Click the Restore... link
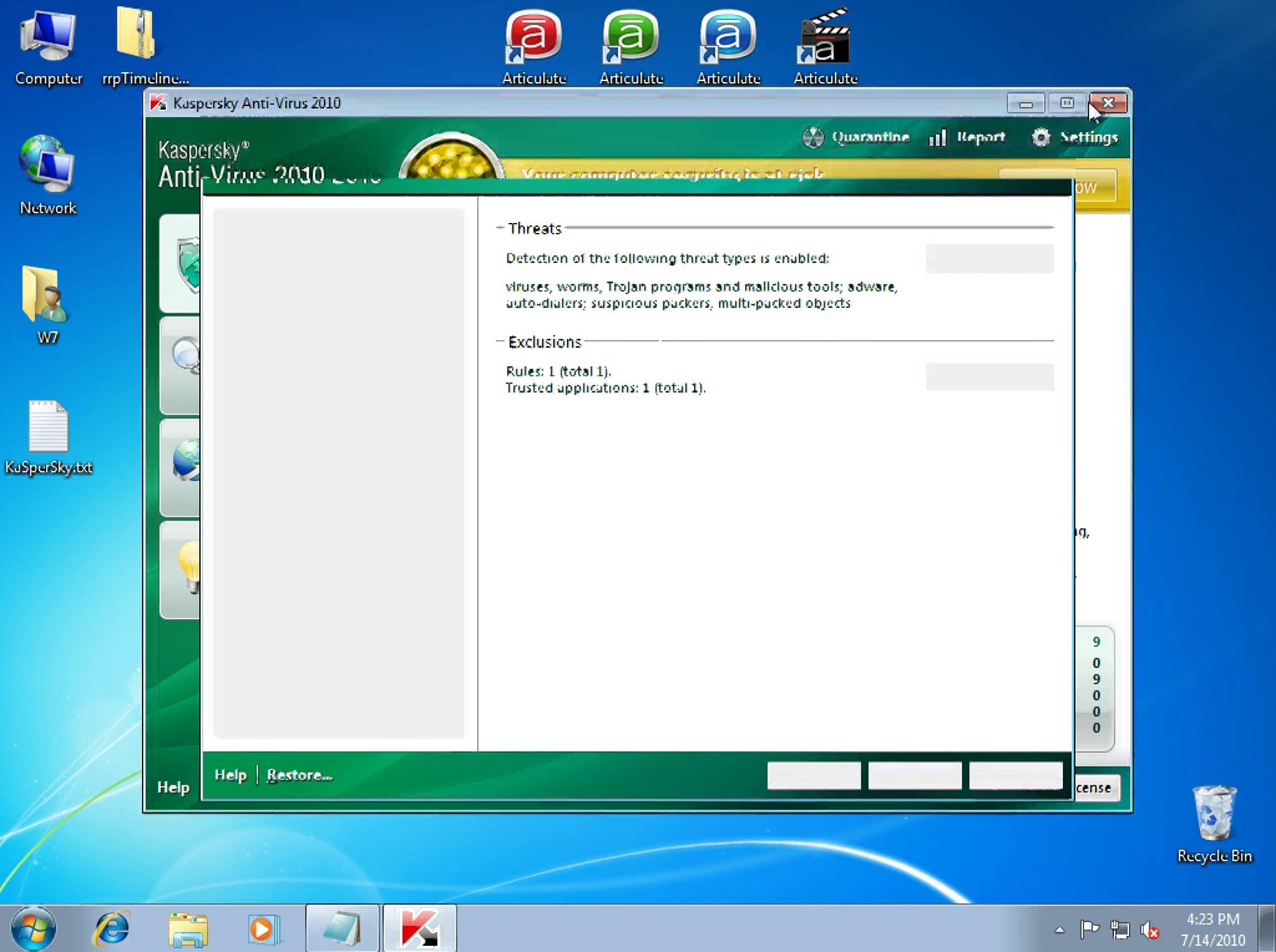The width and height of the screenshot is (1276, 952). [x=300, y=775]
